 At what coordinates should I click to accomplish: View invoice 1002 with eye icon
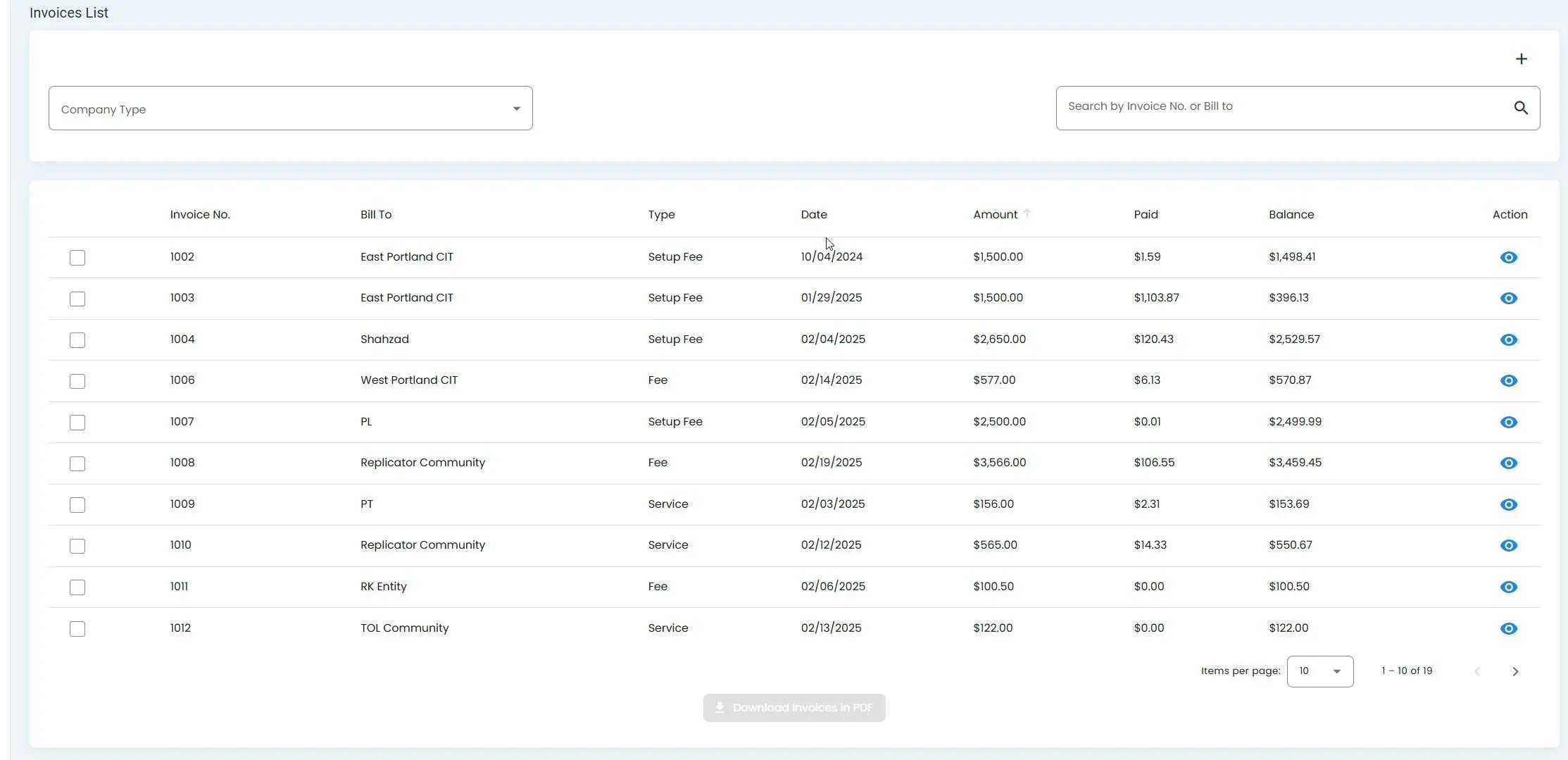tap(1508, 258)
